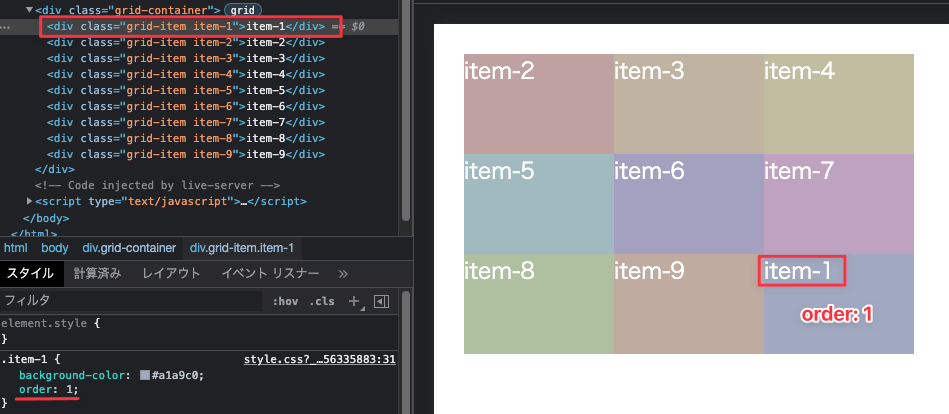Select the grid-item item-4 DOM row
The image size is (949, 414).
(199, 74)
